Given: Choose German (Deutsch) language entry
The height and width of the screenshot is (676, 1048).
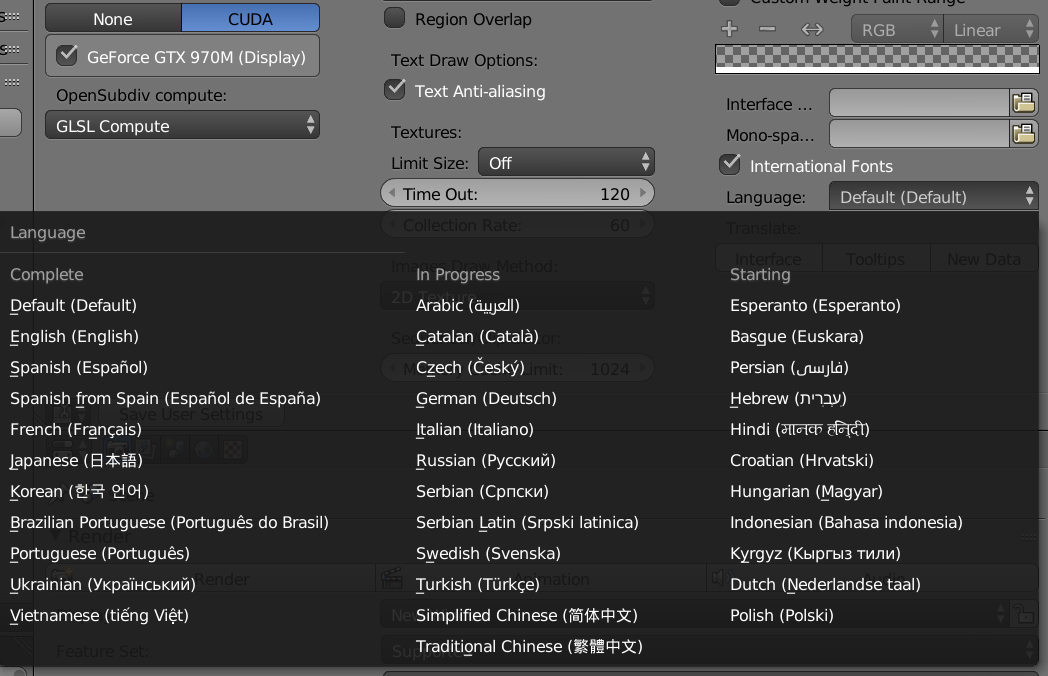Looking at the screenshot, I should coord(486,398).
